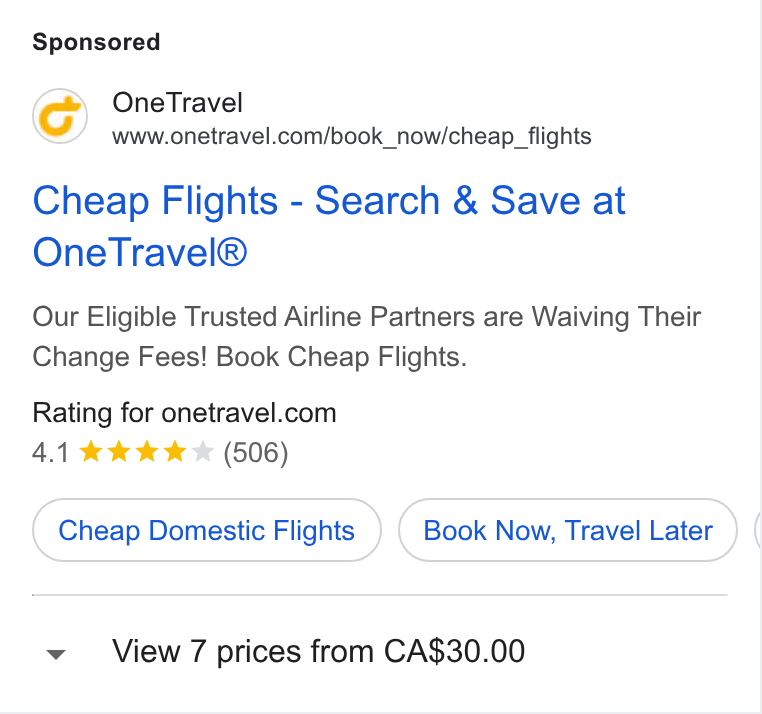Click the orange OneTravel logo icon
The width and height of the screenshot is (762, 714).
[60, 116]
